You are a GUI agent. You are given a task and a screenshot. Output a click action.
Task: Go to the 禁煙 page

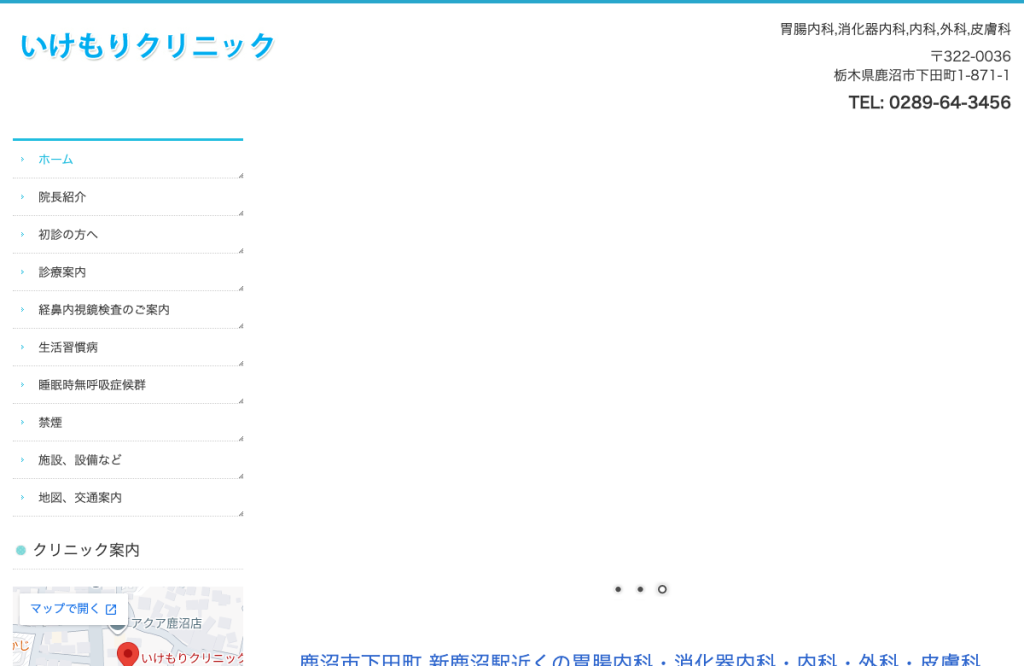[128, 422]
